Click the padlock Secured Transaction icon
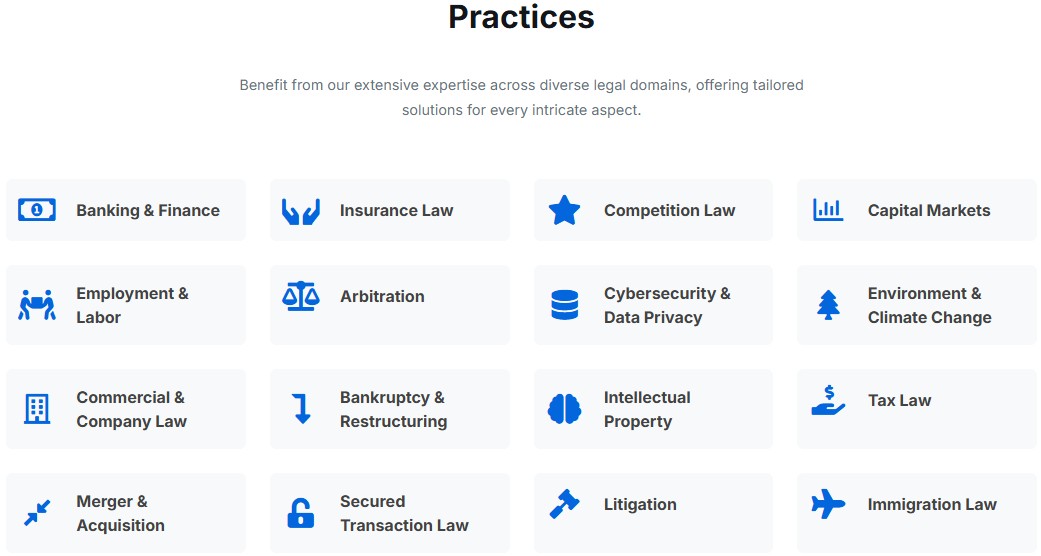Image resolution: width=1041 pixels, height=556 pixels. tap(300, 513)
